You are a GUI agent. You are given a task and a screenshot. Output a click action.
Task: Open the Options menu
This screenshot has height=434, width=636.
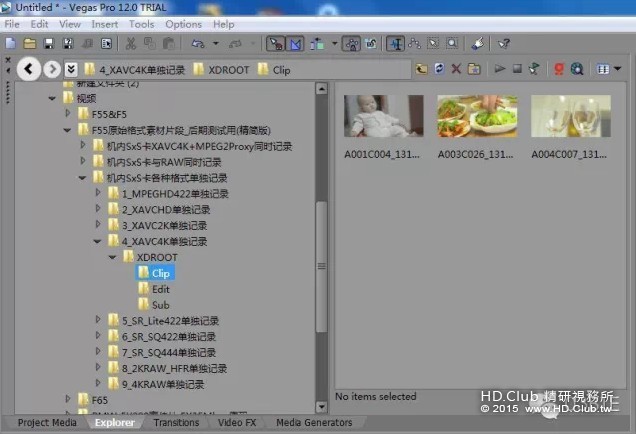(x=183, y=24)
